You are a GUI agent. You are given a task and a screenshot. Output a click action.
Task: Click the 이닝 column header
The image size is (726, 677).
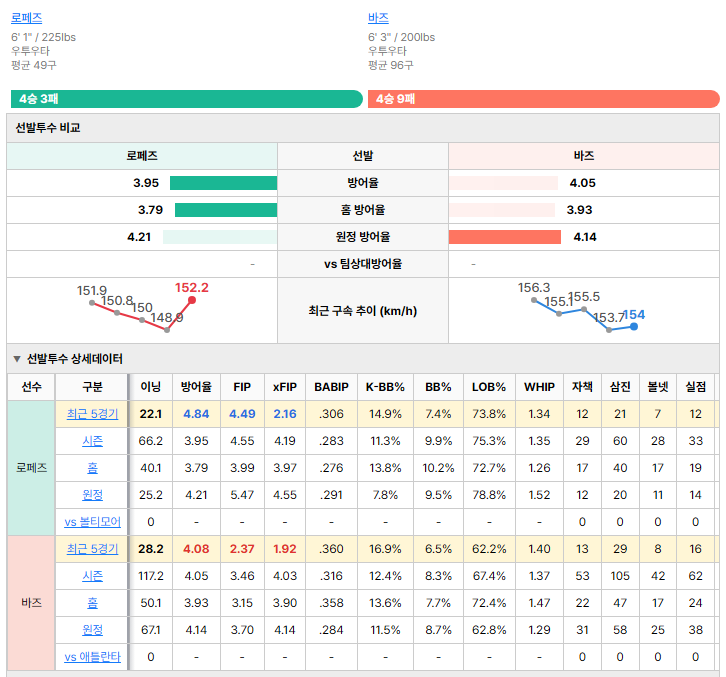[150, 387]
